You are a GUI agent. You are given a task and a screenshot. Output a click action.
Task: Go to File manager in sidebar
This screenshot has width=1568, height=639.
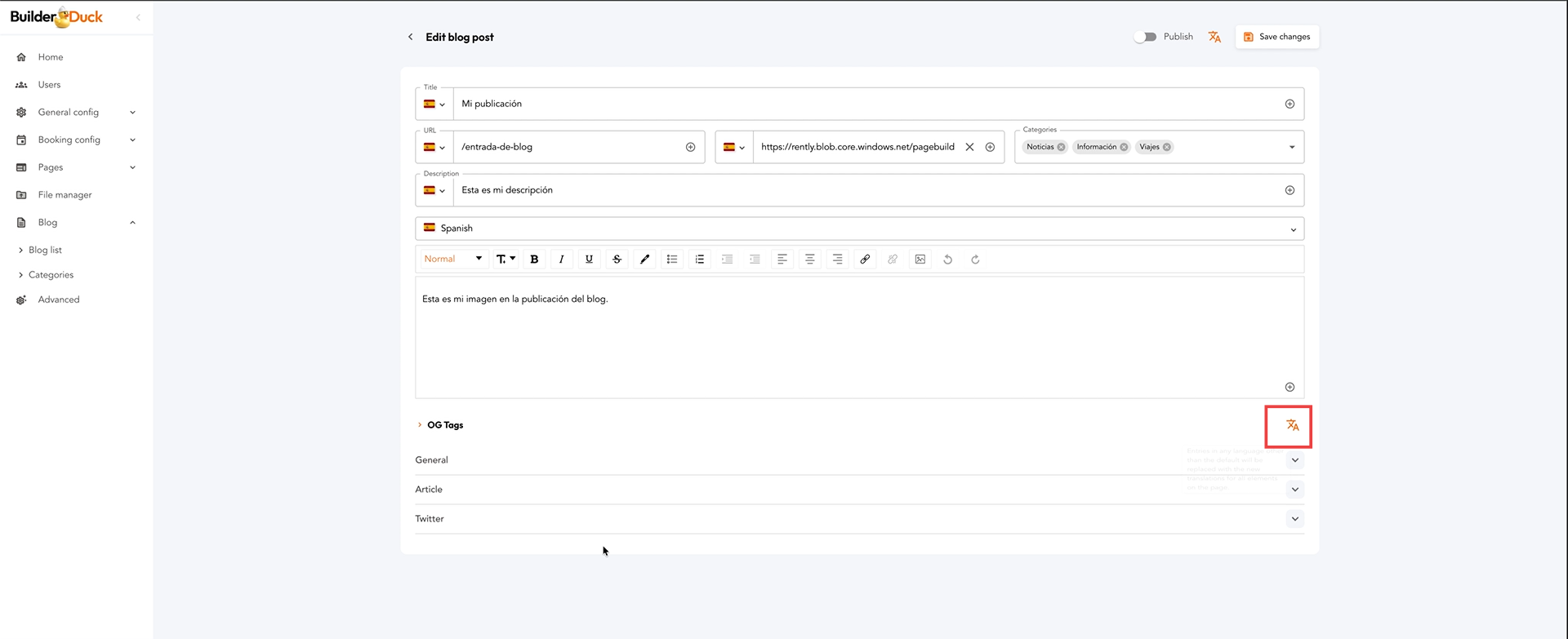click(65, 195)
